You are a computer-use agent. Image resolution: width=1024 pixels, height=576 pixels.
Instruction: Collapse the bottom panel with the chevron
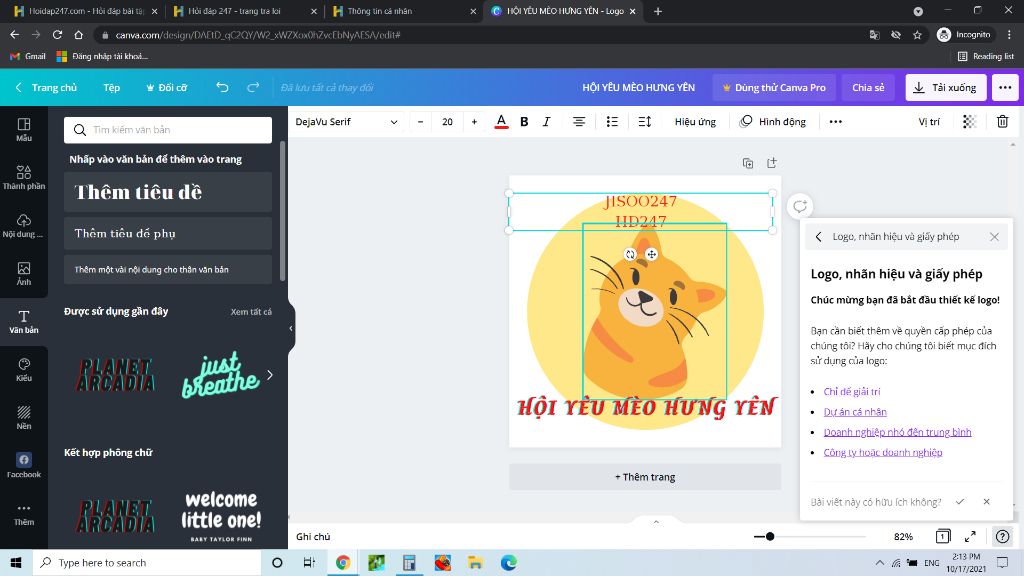click(x=656, y=521)
